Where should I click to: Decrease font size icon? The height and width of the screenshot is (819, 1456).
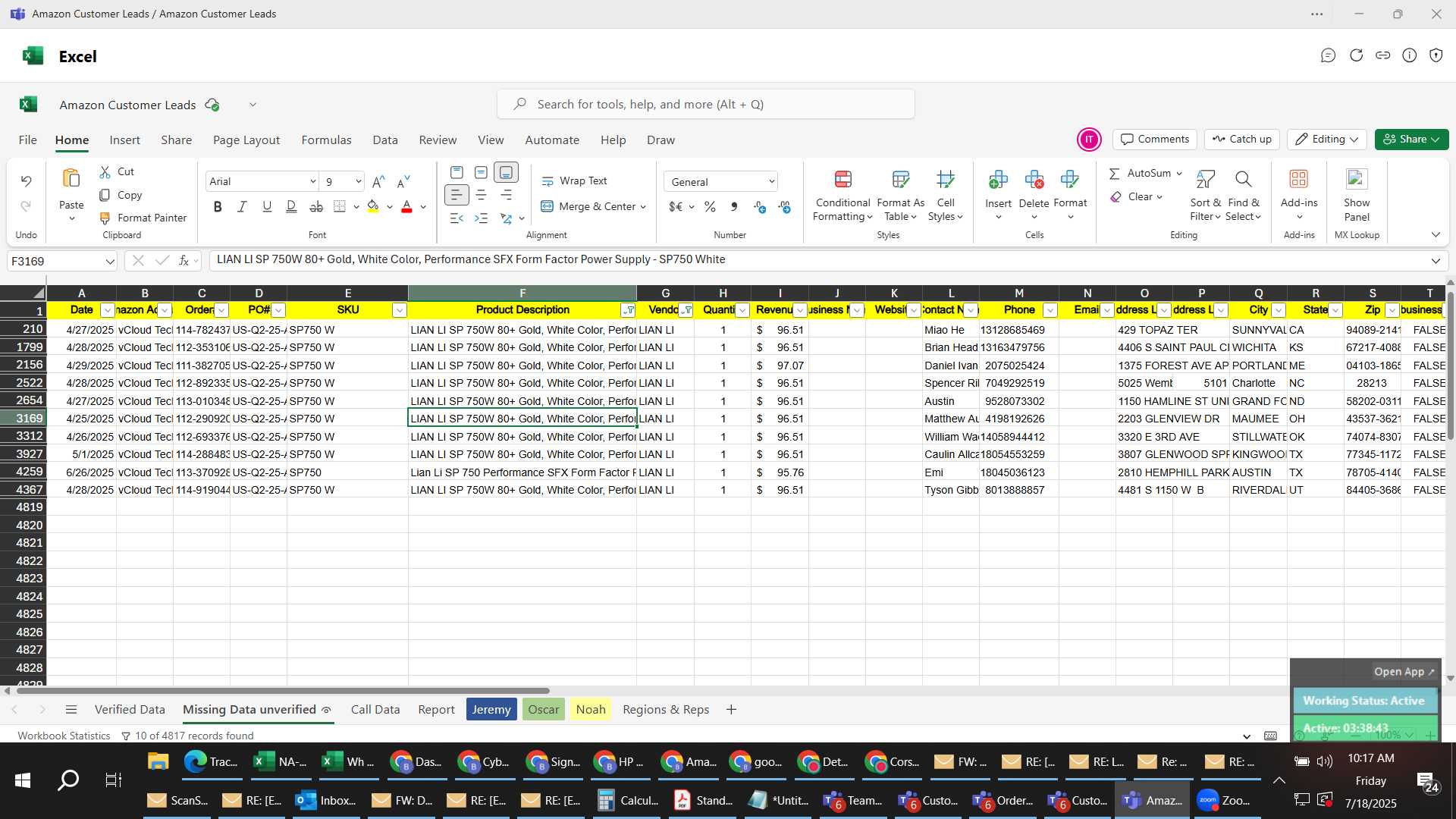tap(403, 182)
